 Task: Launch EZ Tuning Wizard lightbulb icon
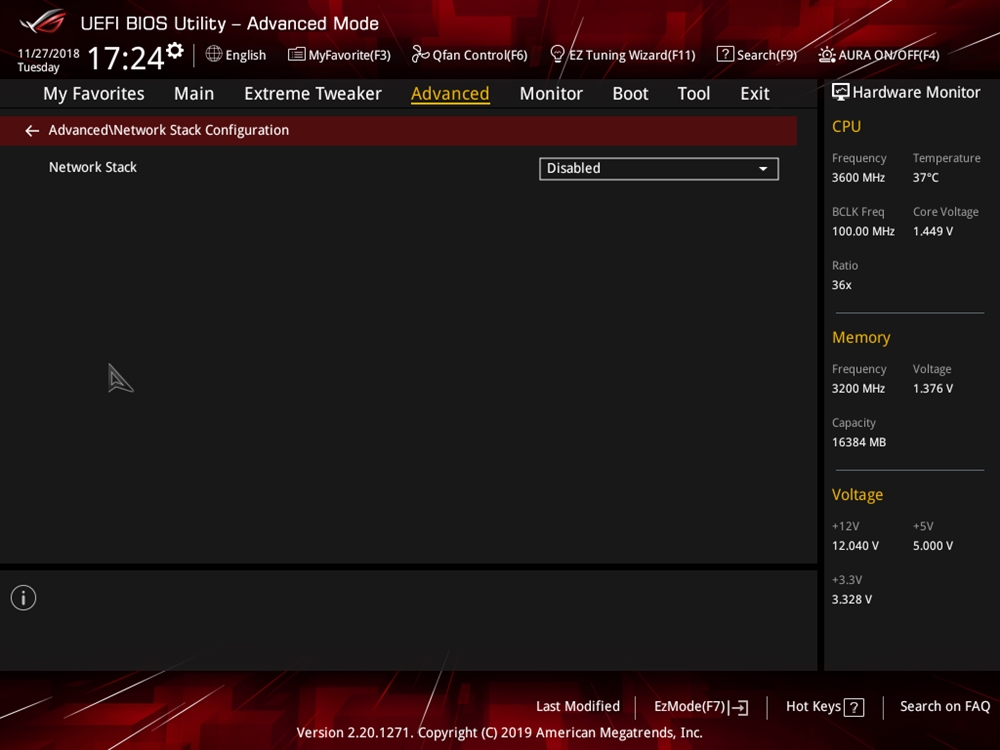pos(558,54)
